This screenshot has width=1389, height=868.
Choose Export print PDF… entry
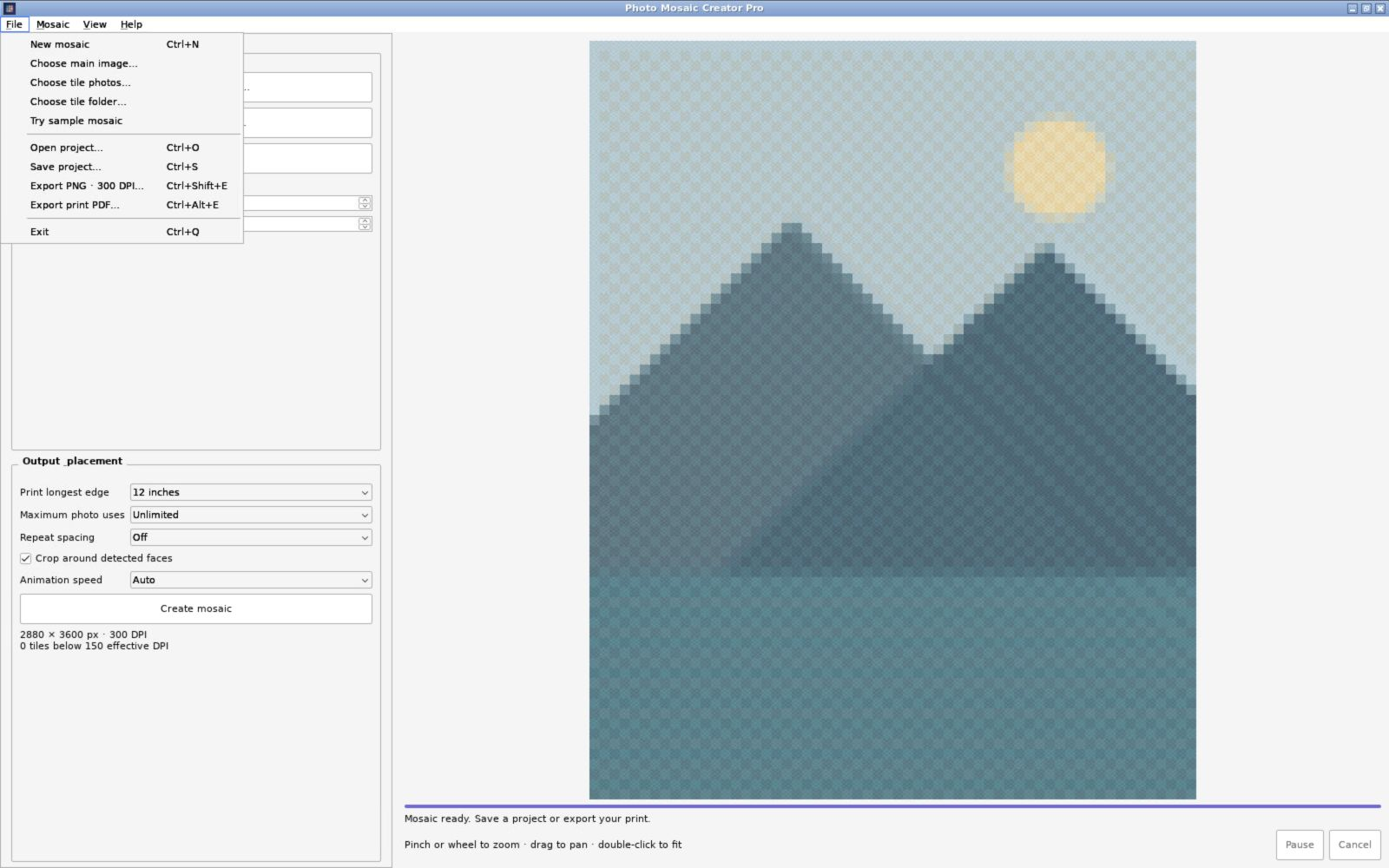click(122, 205)
